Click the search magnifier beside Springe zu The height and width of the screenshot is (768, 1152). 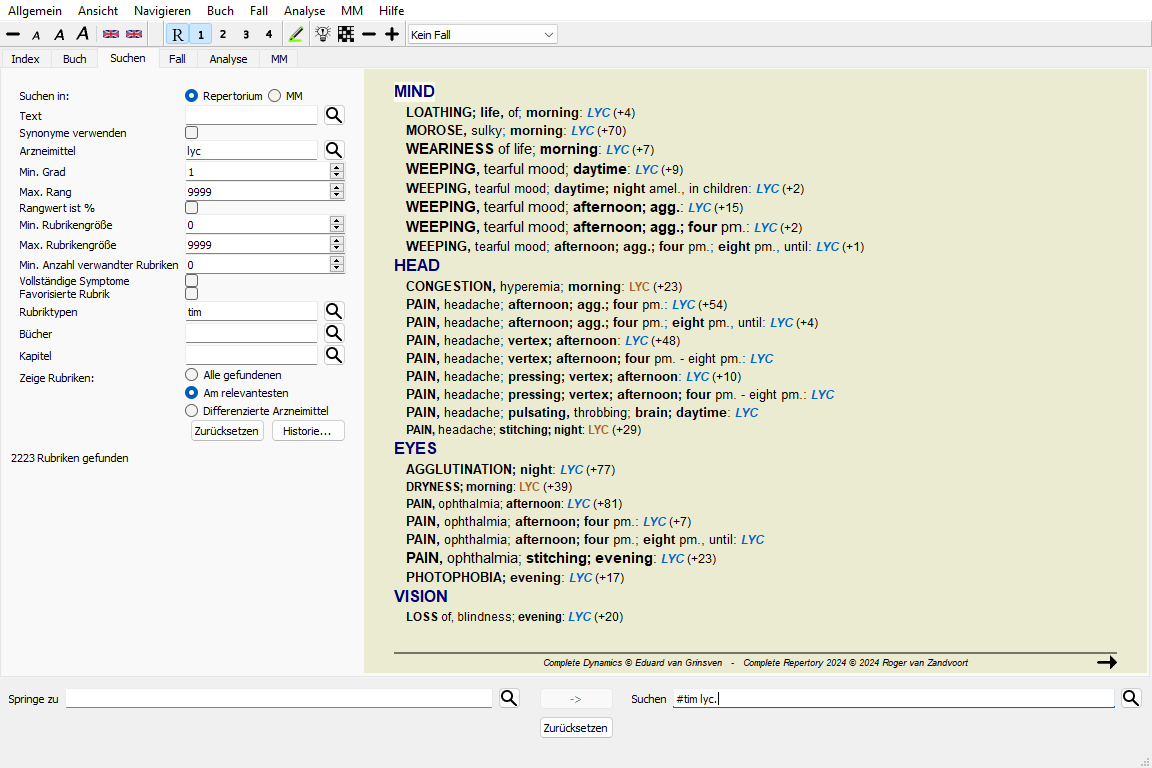[509, 698]
